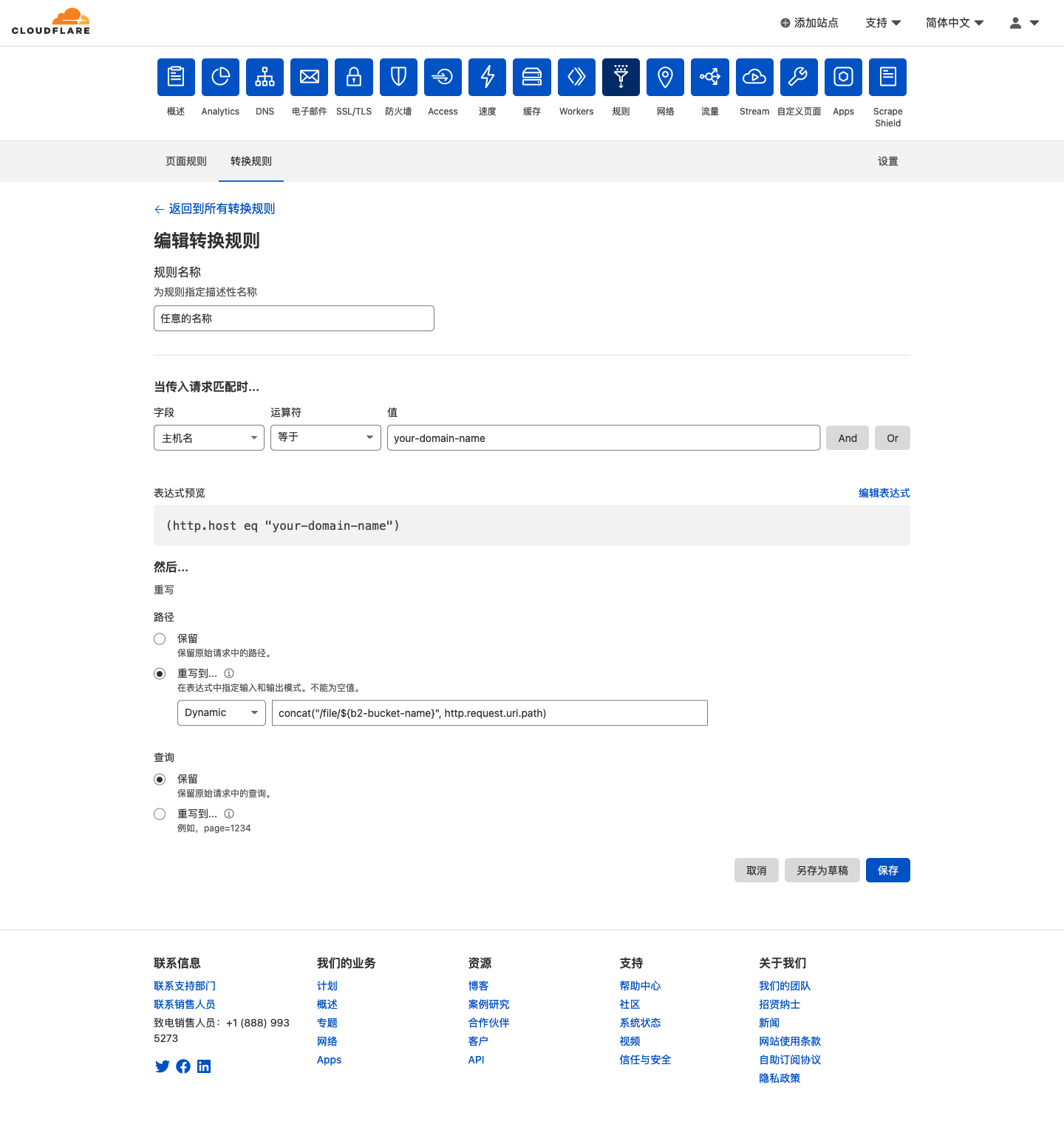Viewport: 1064px width, 1124px height.
Task: Click the rule name input field
Action: pyautogui.click(x=293, y=319)
